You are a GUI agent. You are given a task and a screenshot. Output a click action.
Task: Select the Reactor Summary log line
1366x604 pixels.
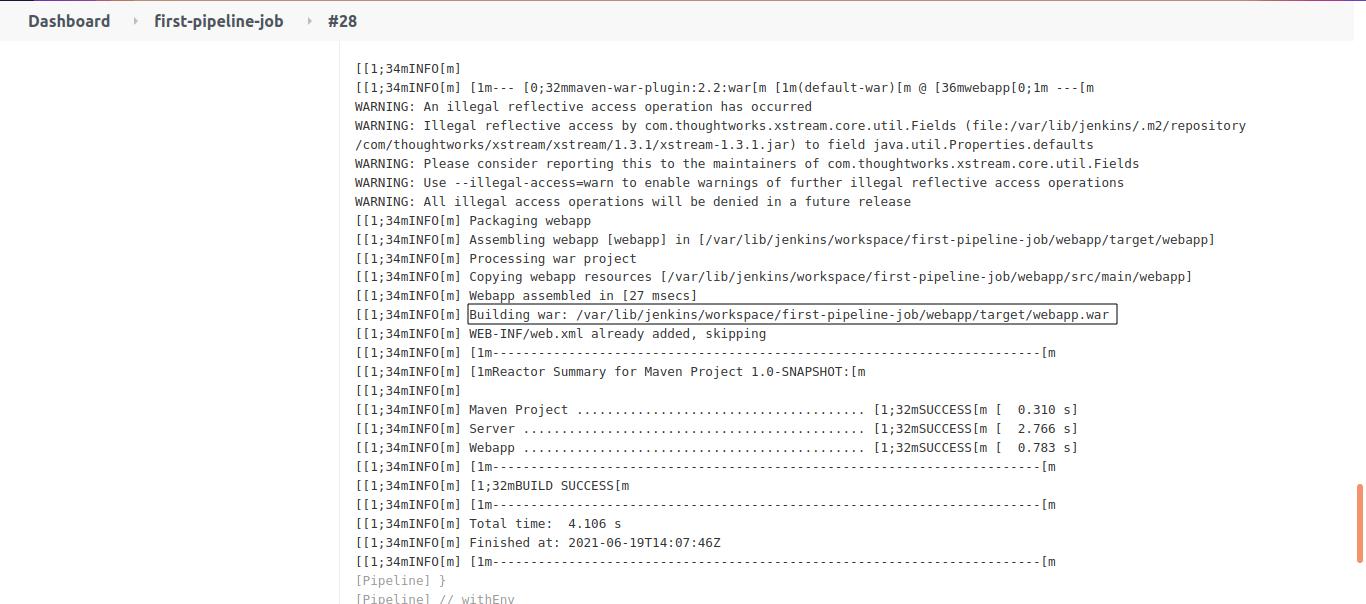610,372
